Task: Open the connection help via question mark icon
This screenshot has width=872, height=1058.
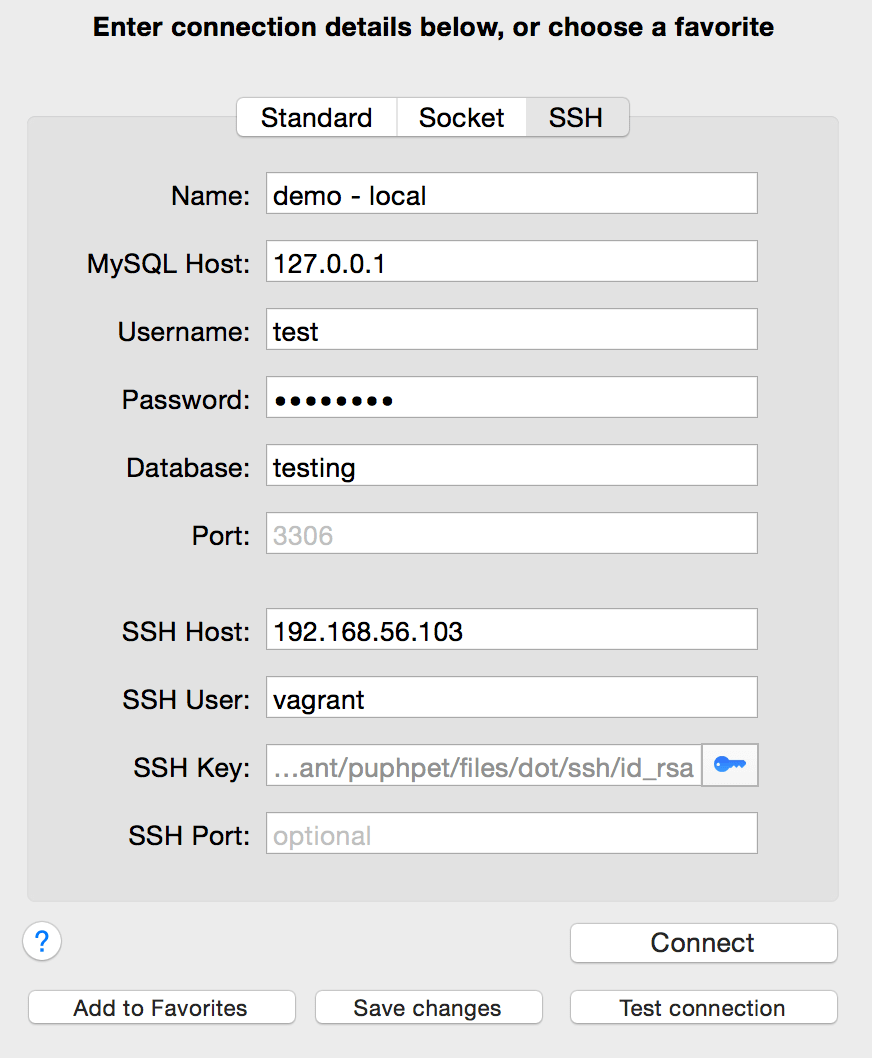Action: point(41,941)
